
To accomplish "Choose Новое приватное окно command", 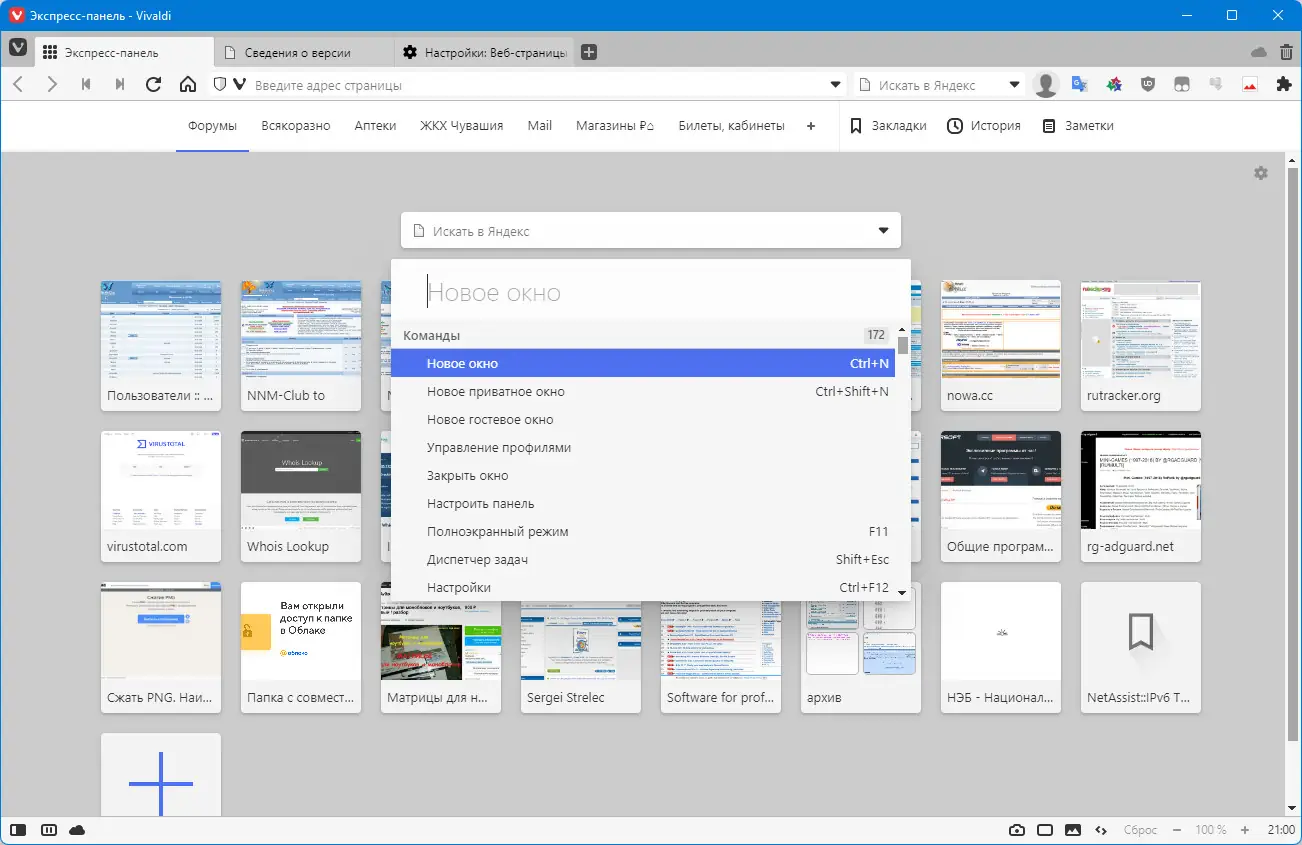I will click(644, 391).
